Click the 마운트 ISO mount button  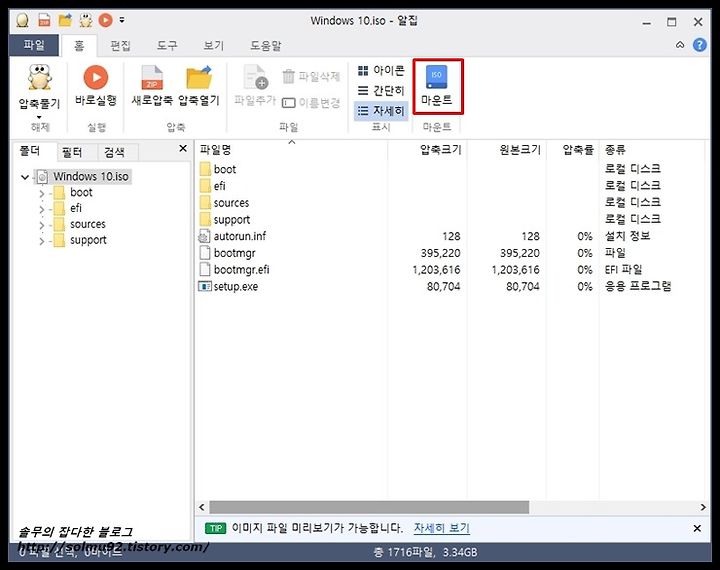(x=437, y=86)
